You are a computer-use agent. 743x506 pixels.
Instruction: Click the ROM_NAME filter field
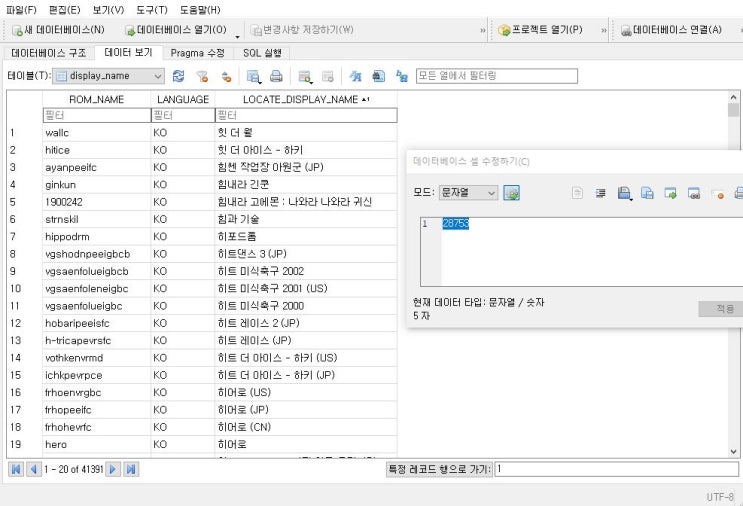97,115
